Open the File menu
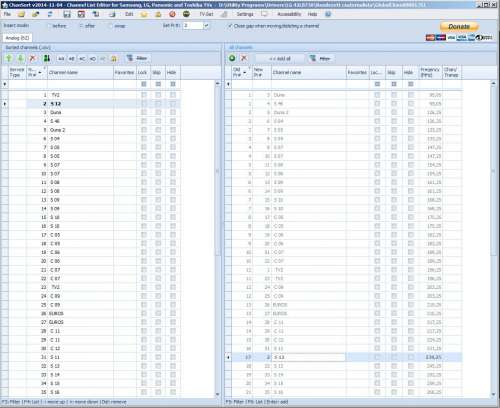 point(7,14)
